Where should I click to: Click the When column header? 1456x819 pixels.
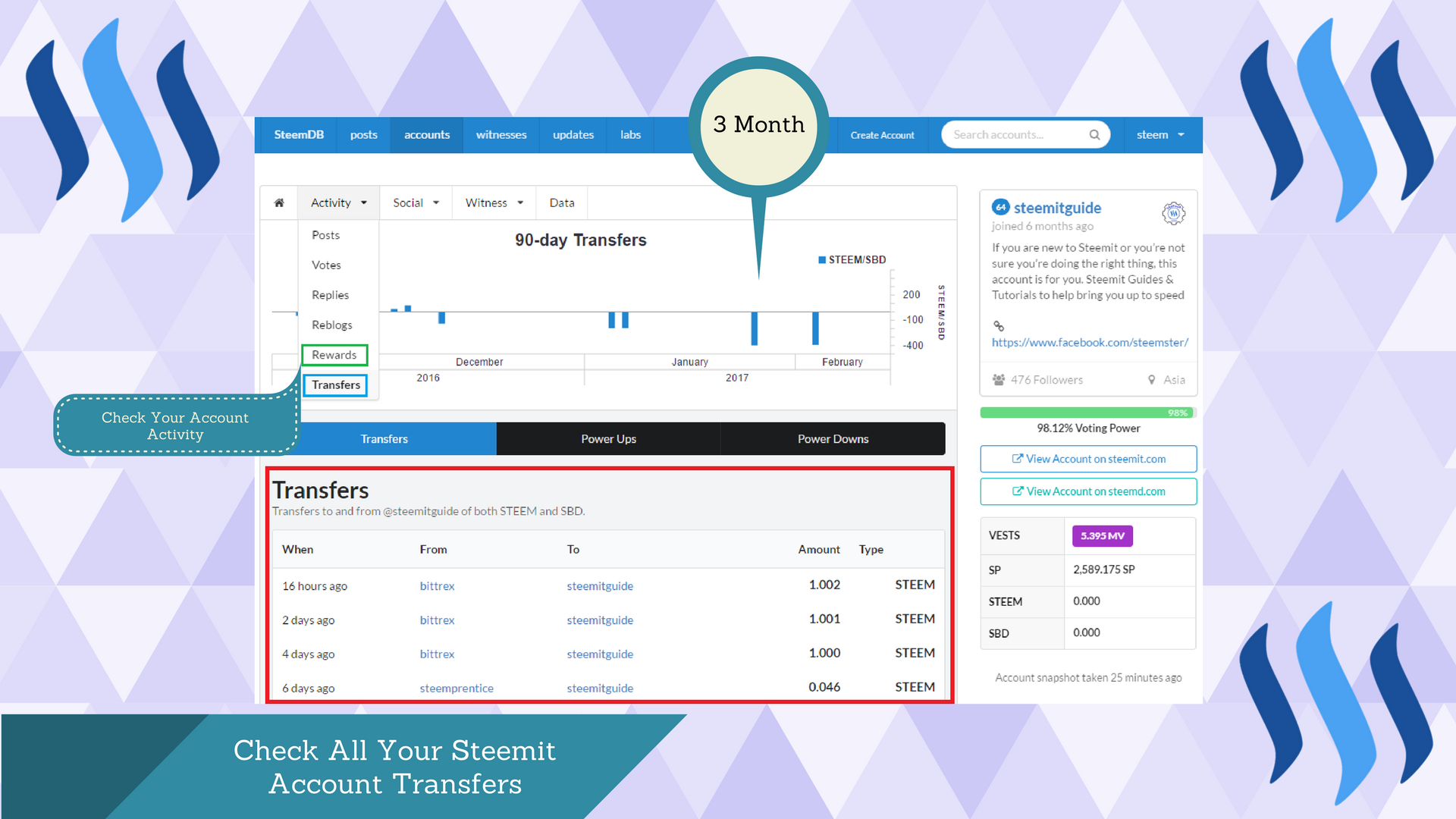(x=297, y=549)
